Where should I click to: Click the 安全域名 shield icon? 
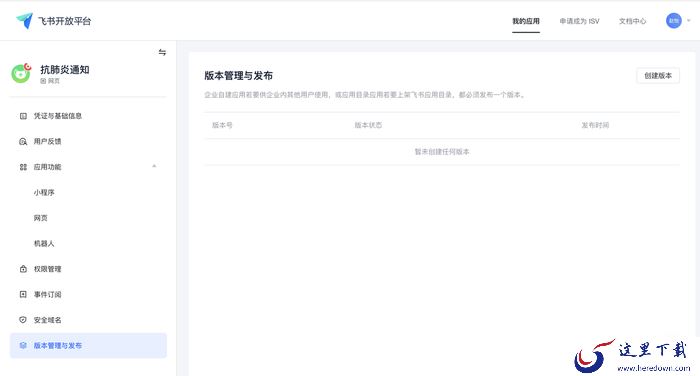point(23,320)
